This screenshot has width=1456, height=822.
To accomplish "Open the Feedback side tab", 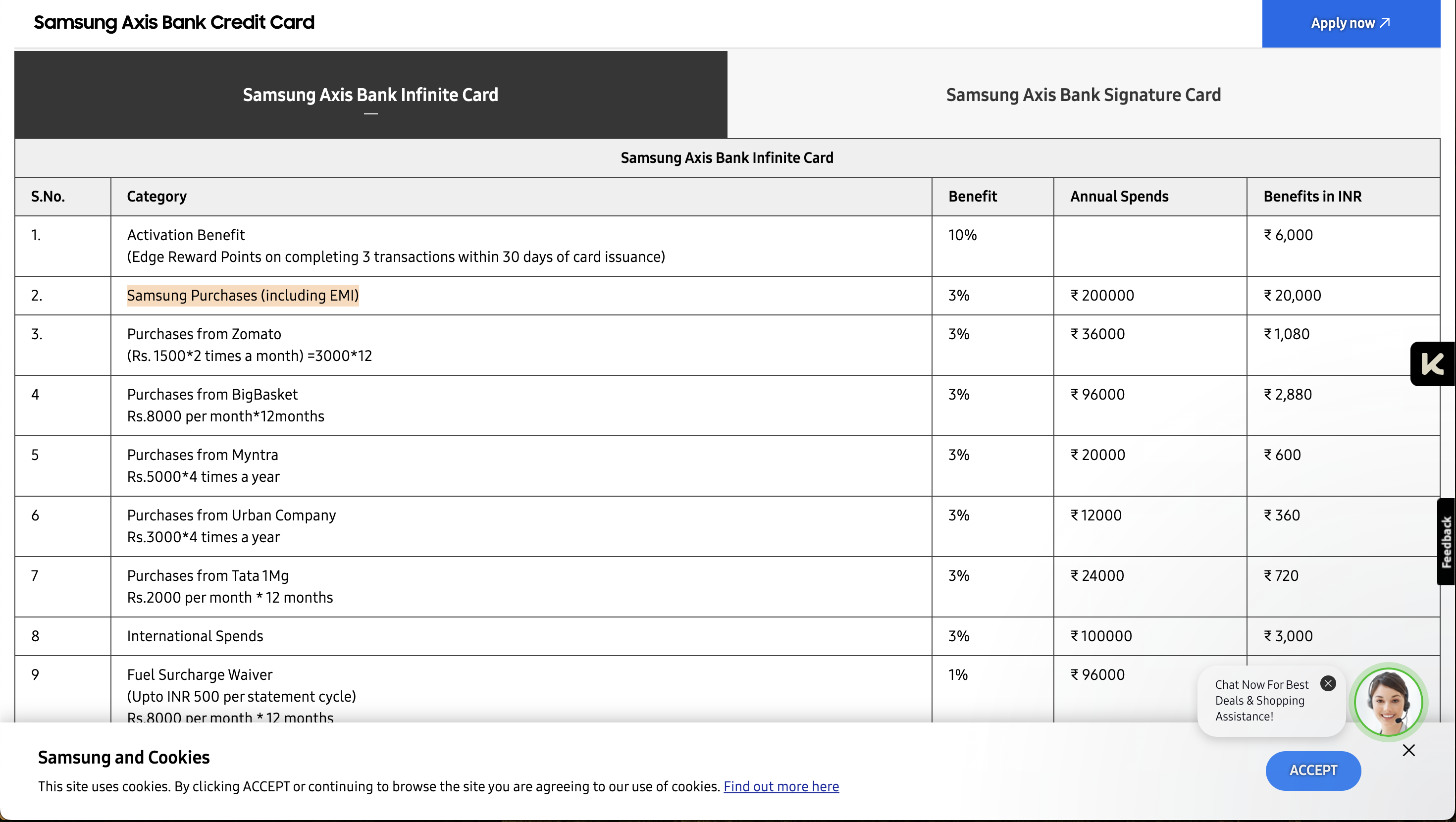I will coord(1446,542).
